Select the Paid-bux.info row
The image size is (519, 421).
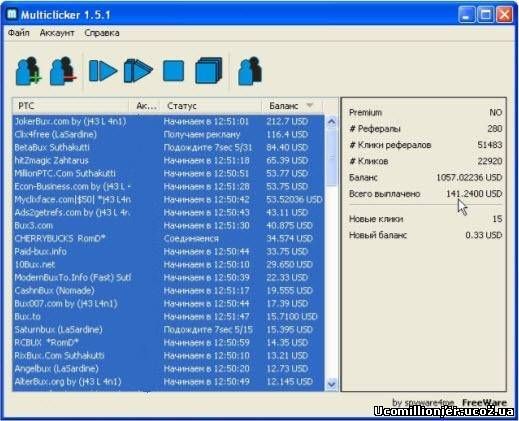(168, 251)
